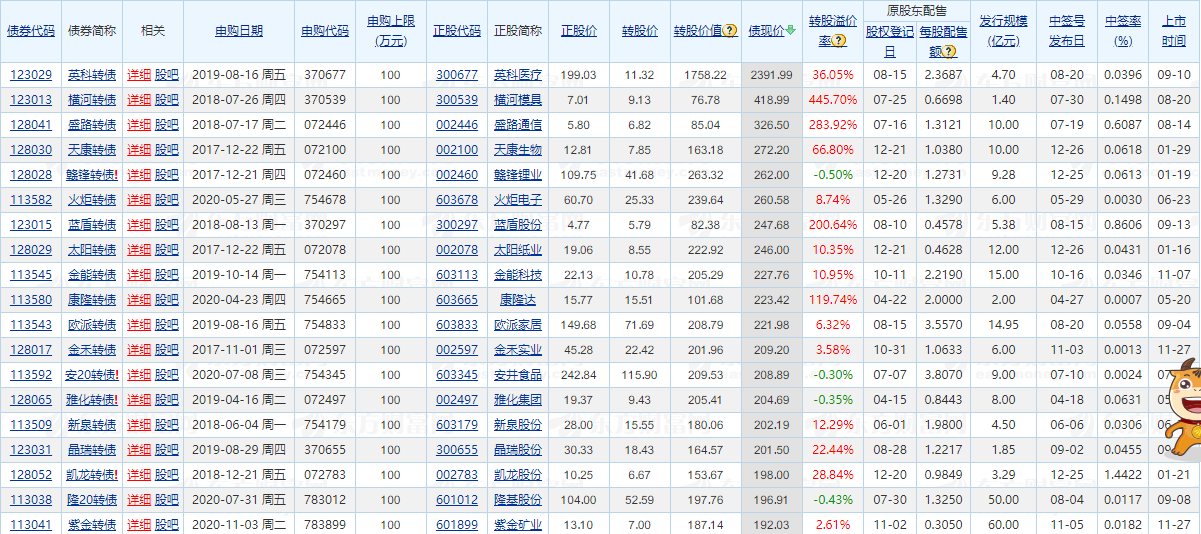Click 详细 in the 盛路转债 row

(x=139, y=125)
